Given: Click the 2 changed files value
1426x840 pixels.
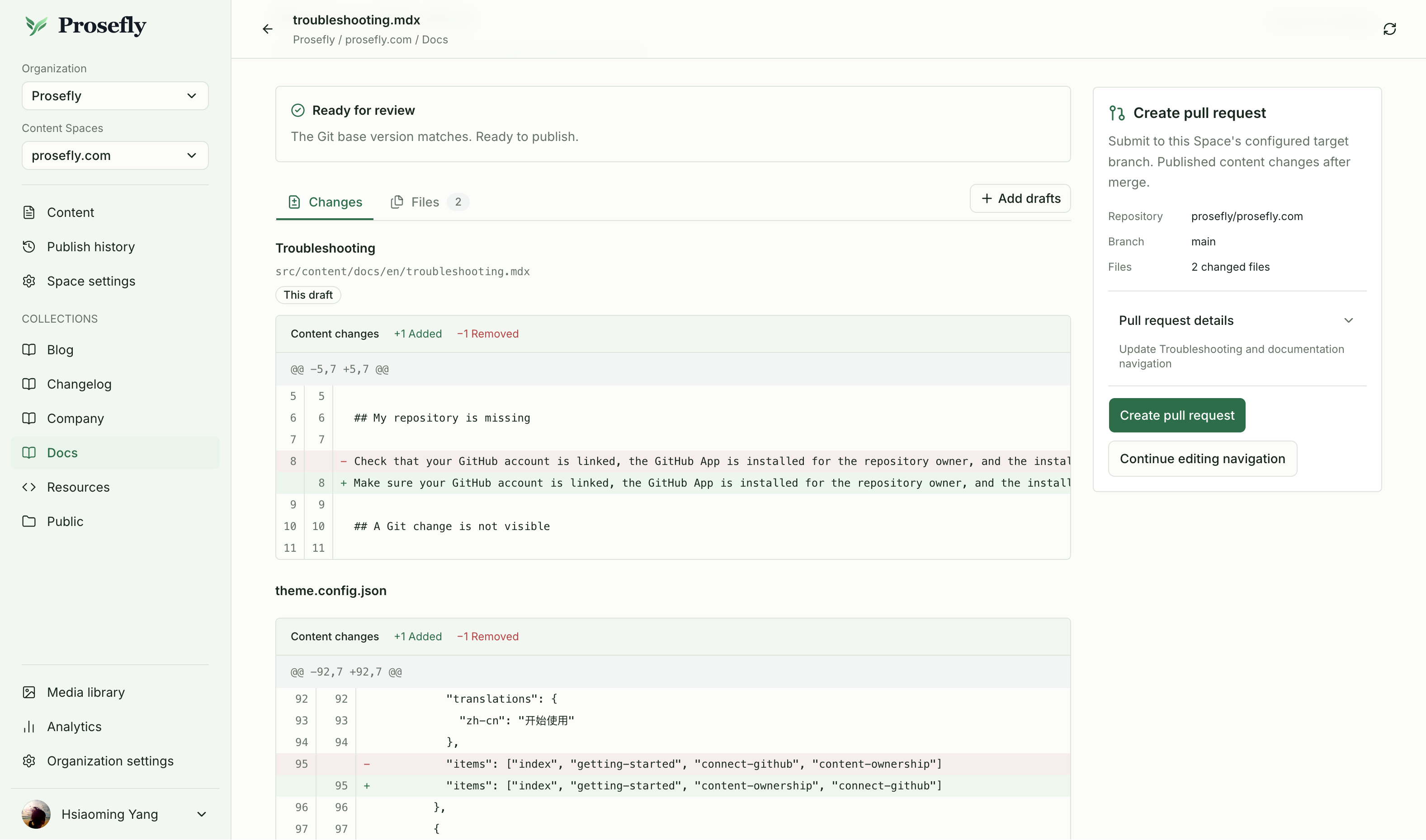Looking at the screenshot, I should point(1230,267).
